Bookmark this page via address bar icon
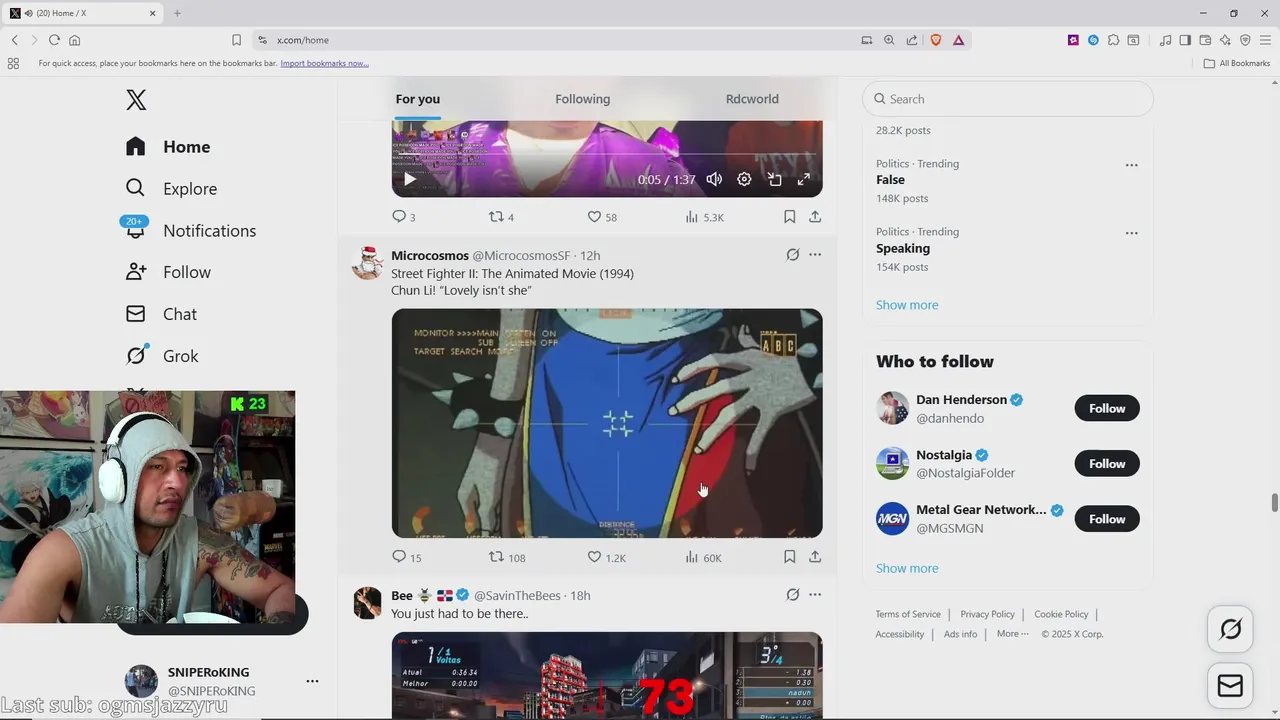Screen dimensions: 1280x720 click(x=236, y=40)
